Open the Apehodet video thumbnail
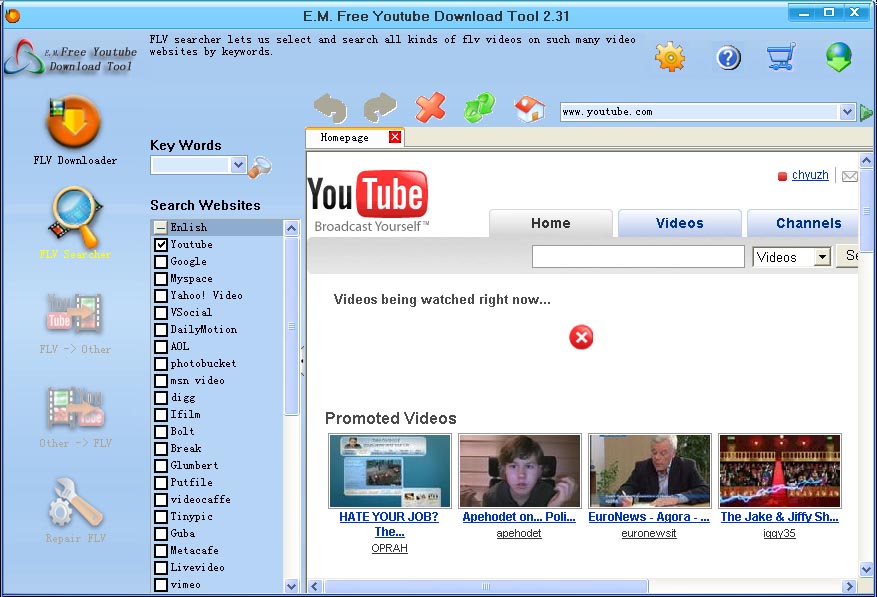877x597 pixels. (x=520, y=471)
